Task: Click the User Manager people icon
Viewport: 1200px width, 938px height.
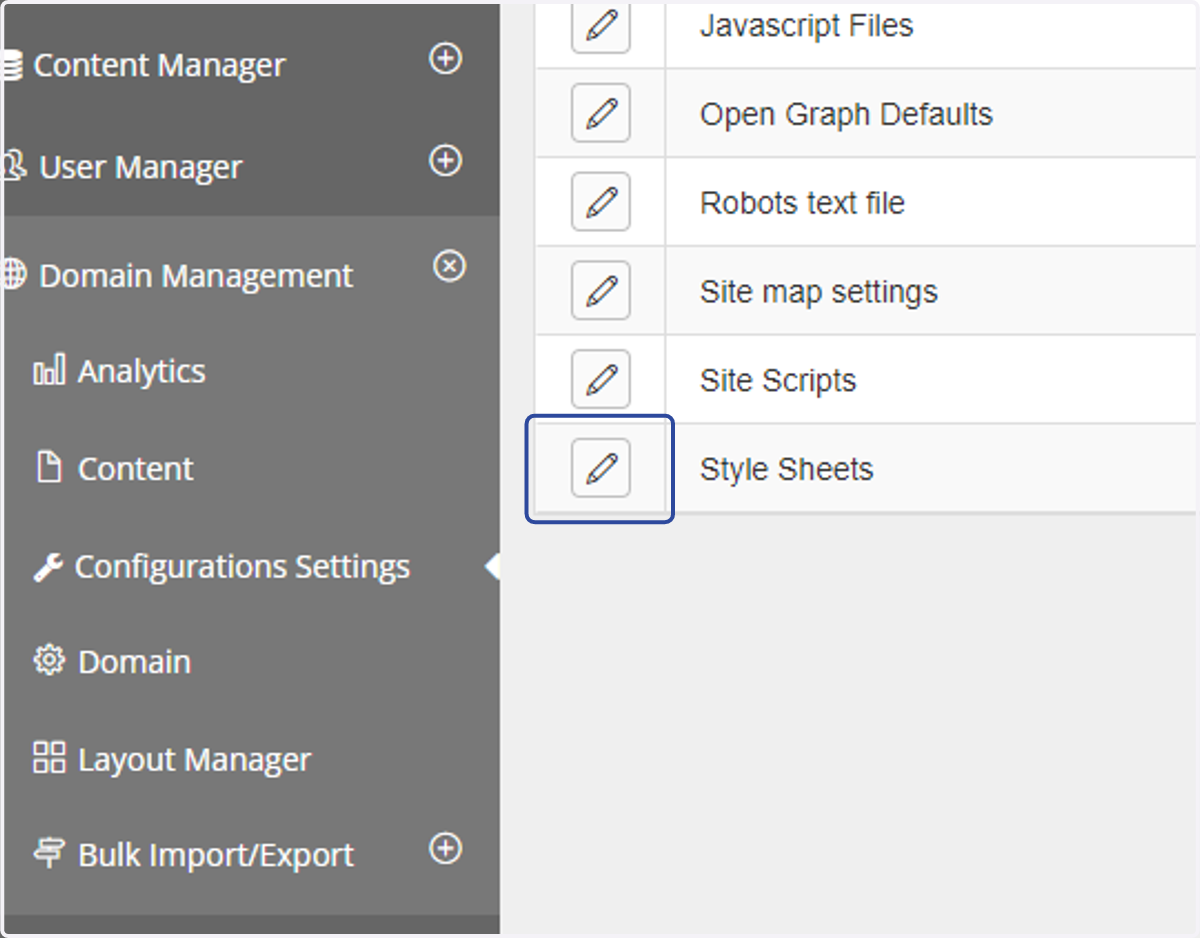Action: 14,165
